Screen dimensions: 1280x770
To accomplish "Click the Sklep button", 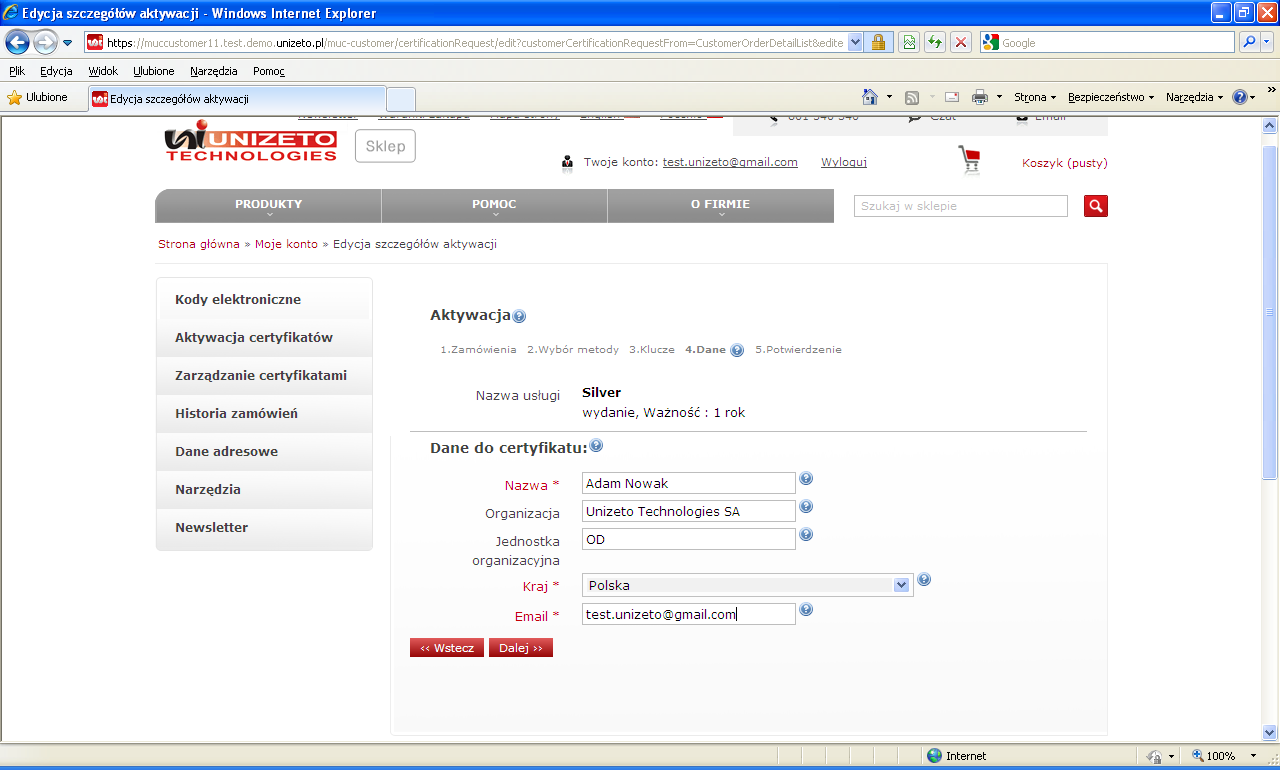I will [x=385, y=146].
